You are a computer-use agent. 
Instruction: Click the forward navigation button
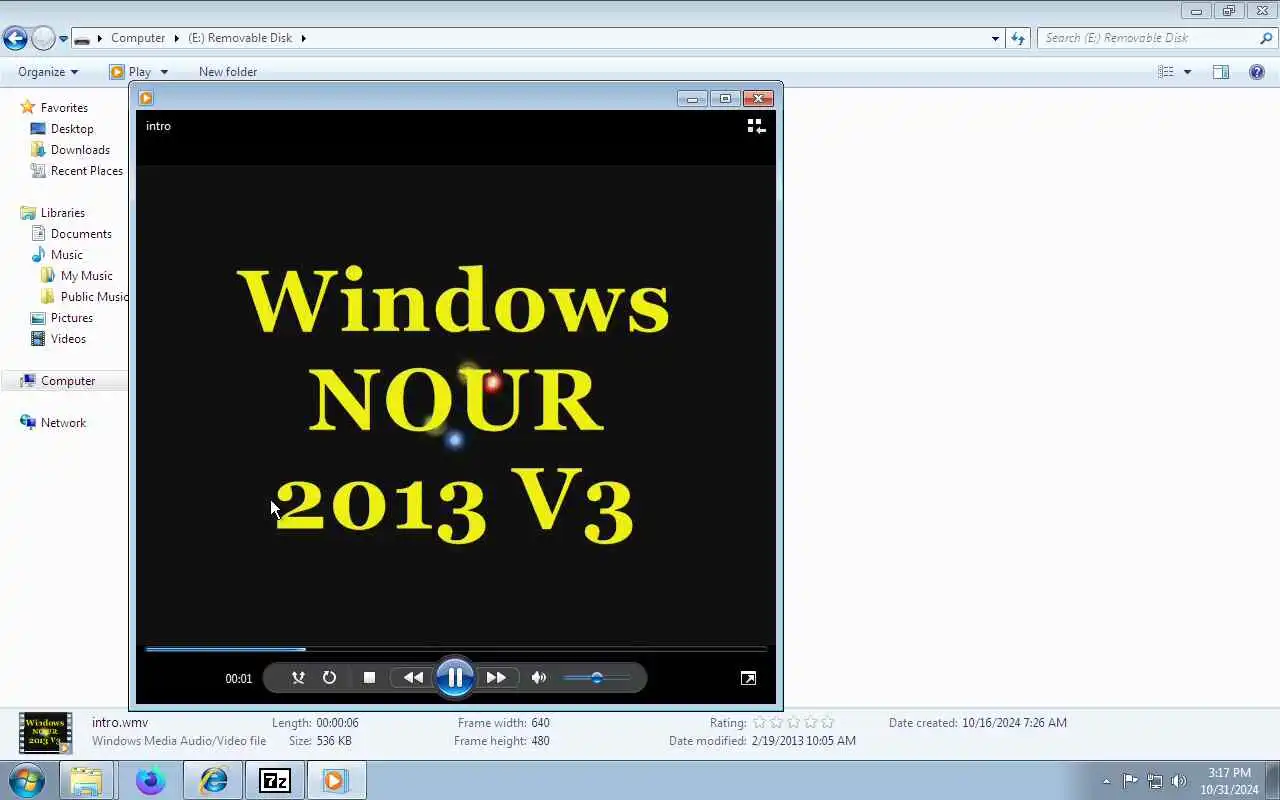point(43,38)
